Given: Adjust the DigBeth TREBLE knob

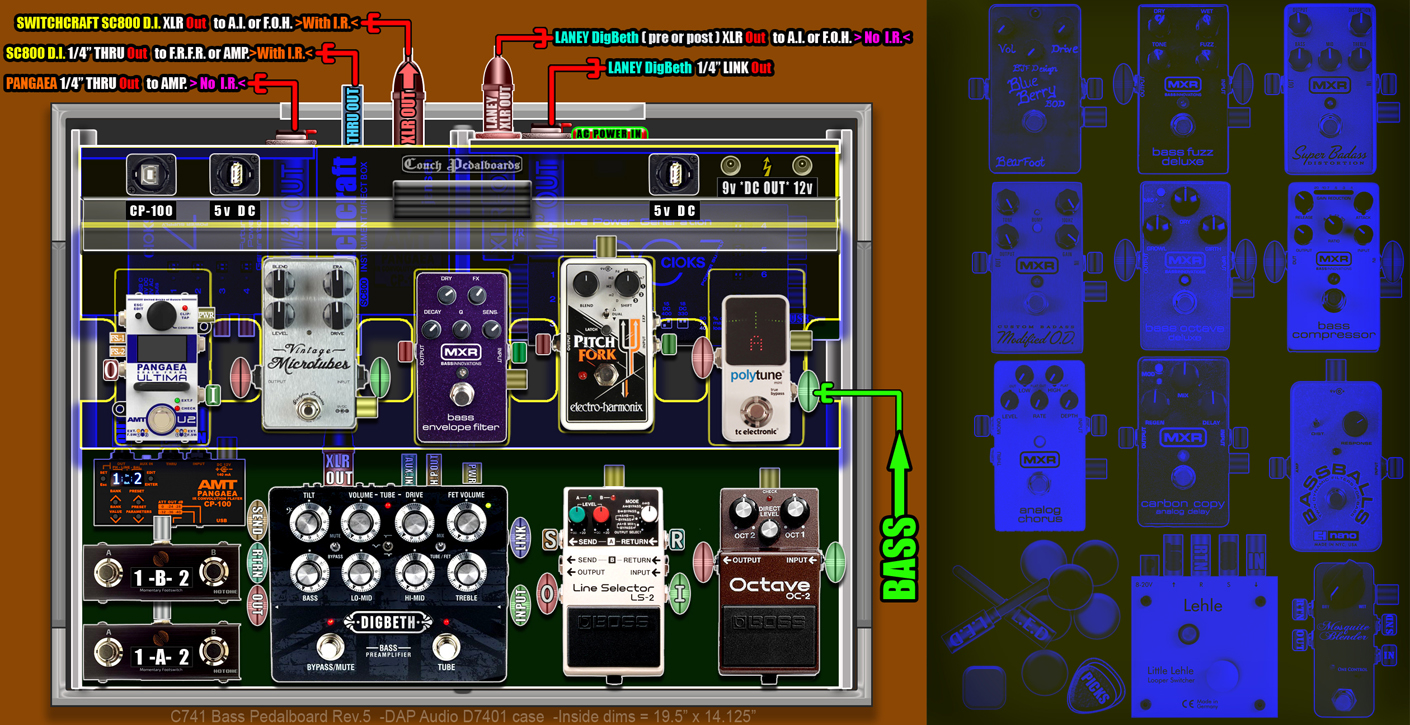Looking at the screenshot, I should [465, 573].
